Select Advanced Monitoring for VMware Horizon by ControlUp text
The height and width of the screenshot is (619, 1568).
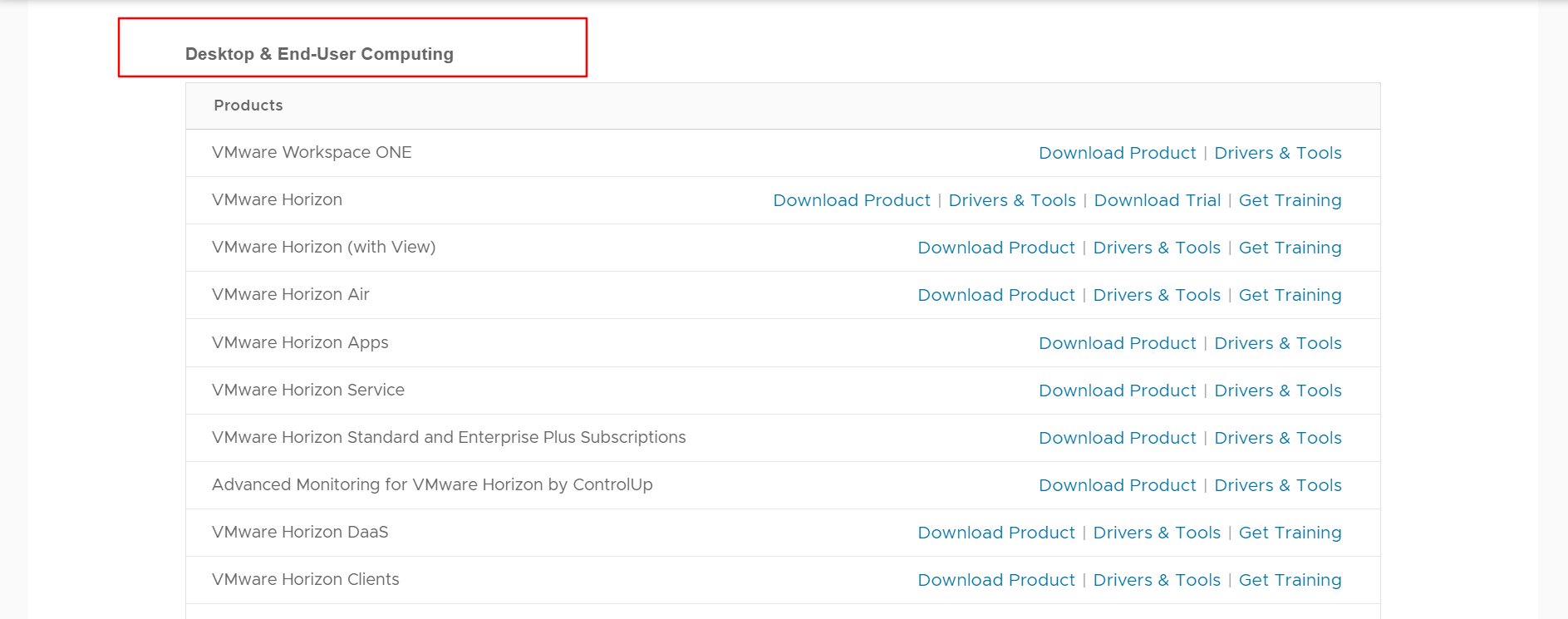(x=432, y=484)
